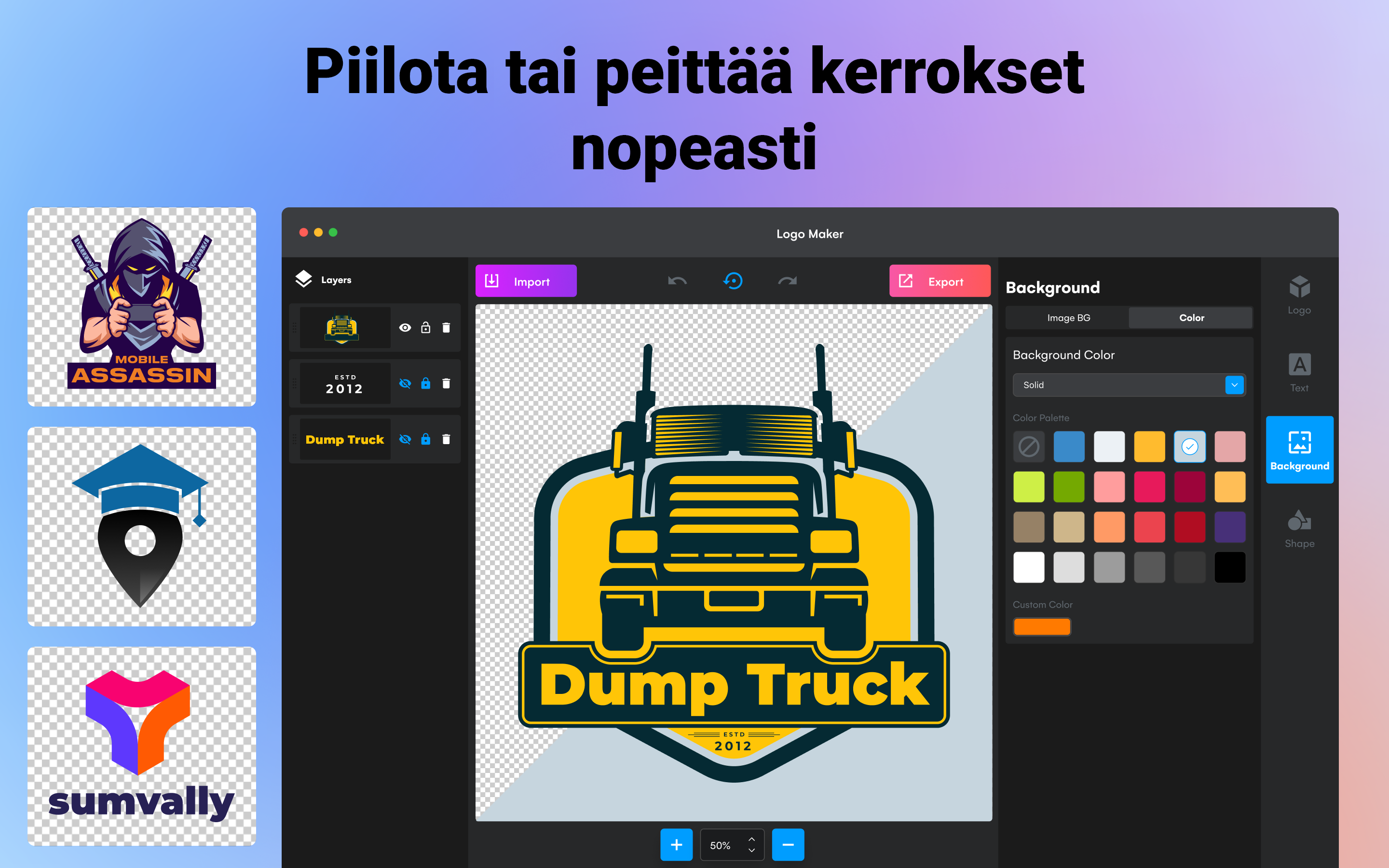Open the Text tool panel
1389x868 pixels.
[1299, 373]
